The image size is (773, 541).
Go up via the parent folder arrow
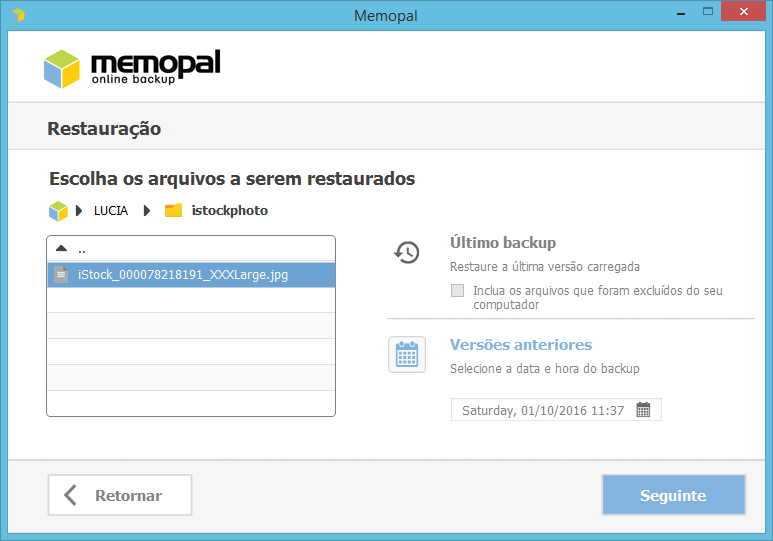coord(61,248)
